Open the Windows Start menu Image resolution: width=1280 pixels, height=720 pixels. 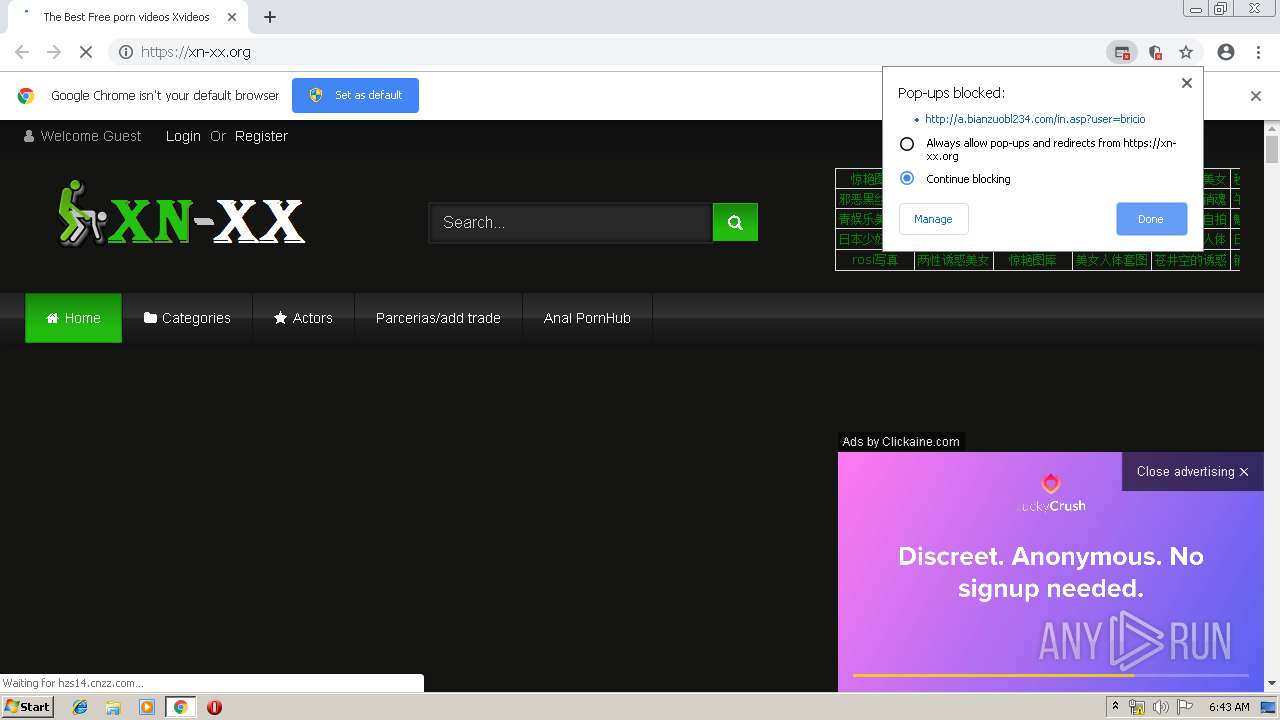[28, 707]
